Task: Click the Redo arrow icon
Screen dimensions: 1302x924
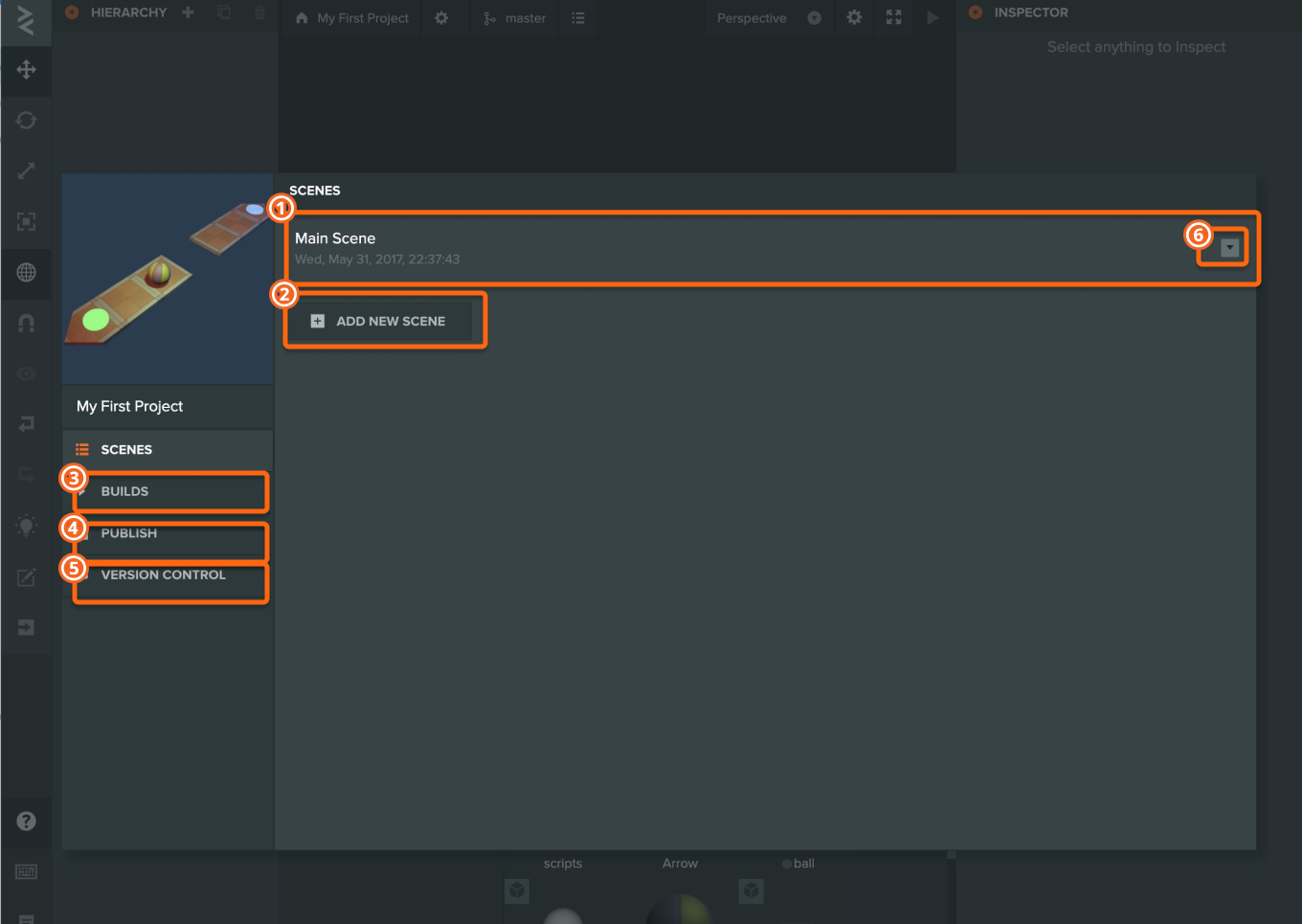Action: 26,475
